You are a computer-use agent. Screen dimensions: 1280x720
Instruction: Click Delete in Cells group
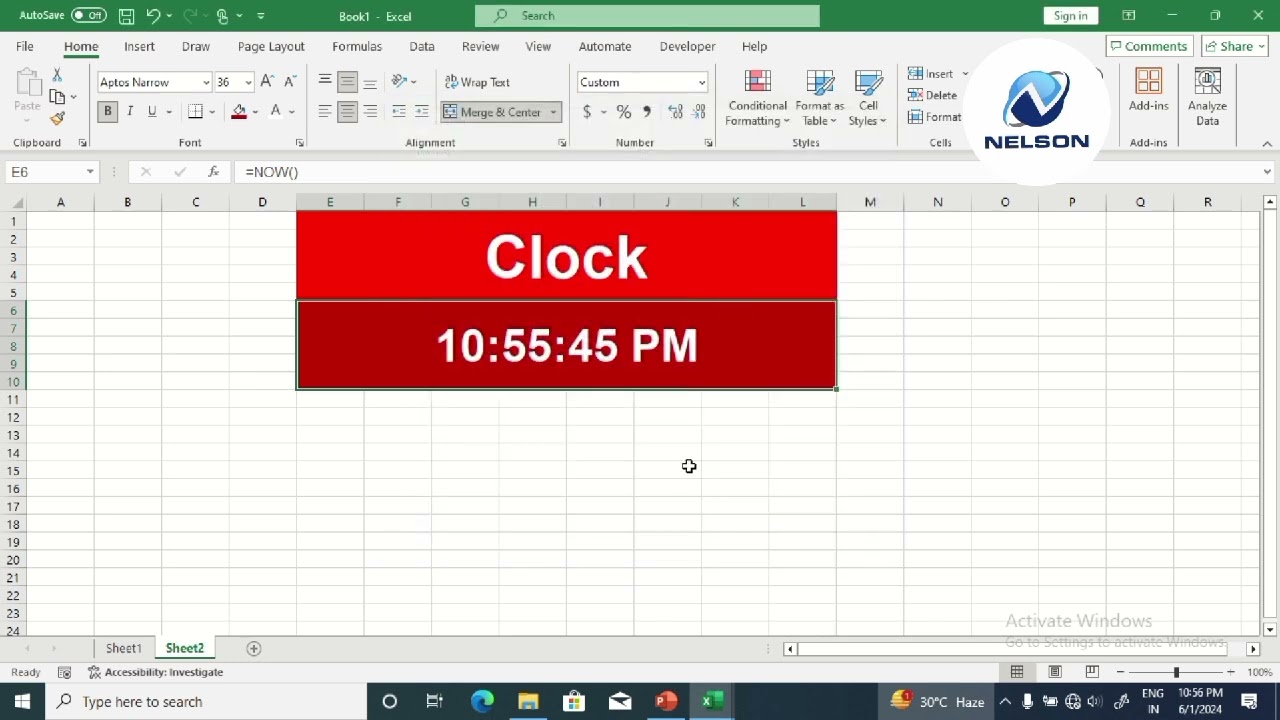click(x=933, y=95)
